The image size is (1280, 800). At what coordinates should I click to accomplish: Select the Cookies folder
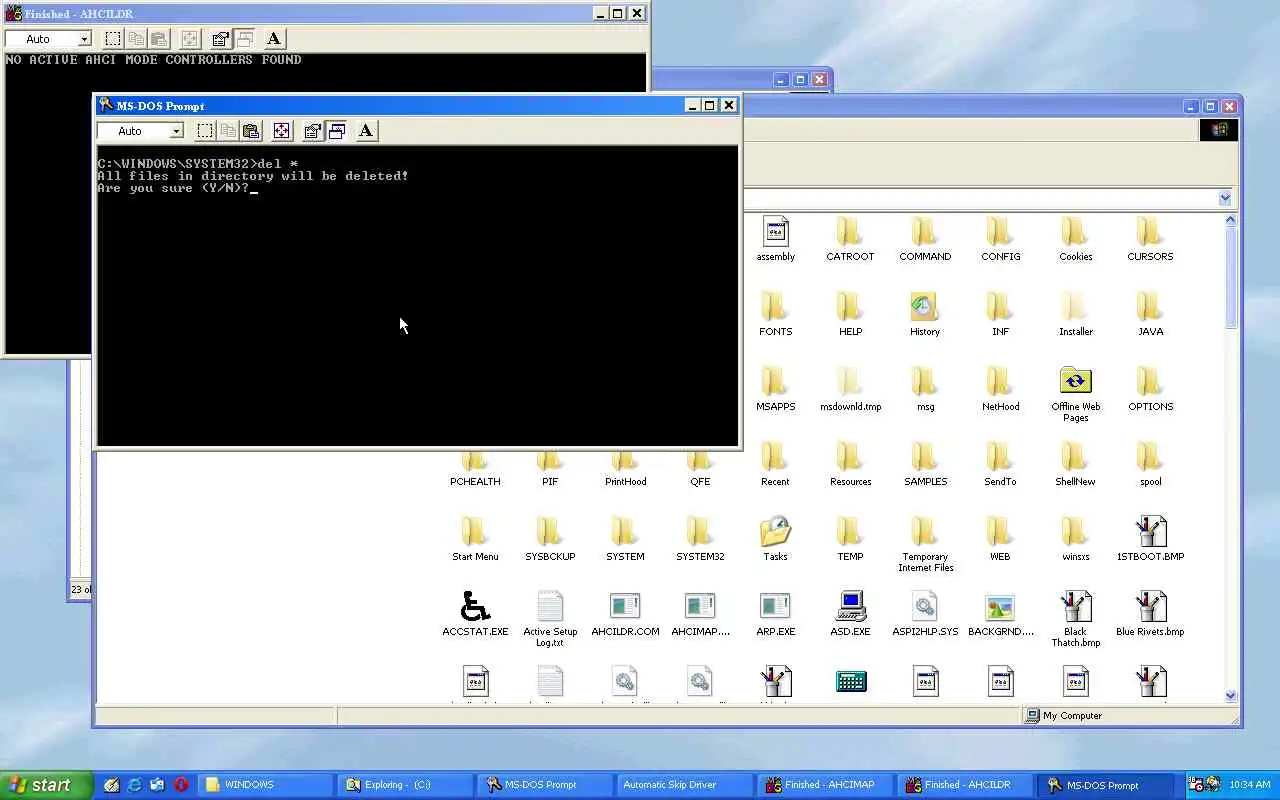(x=1075, y=239)
